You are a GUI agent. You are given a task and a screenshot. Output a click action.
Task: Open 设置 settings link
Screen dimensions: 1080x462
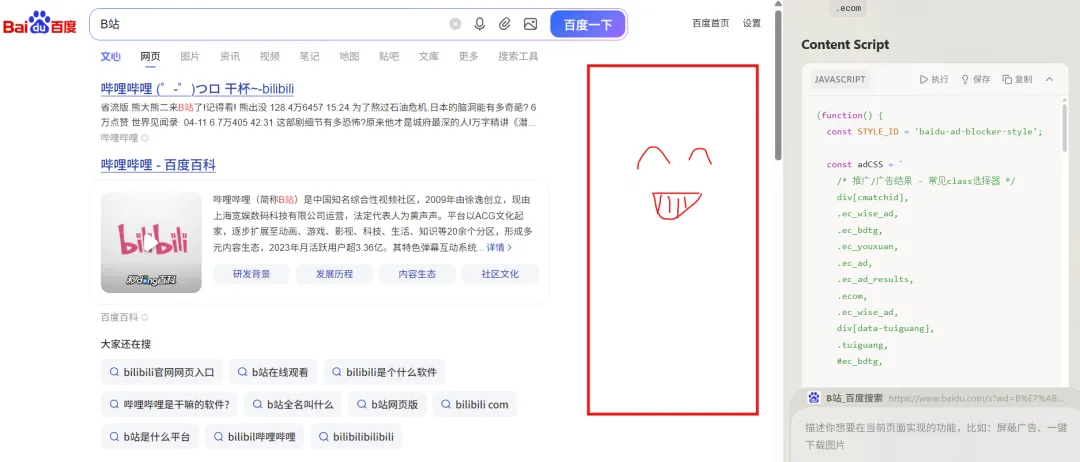[751, 23]
